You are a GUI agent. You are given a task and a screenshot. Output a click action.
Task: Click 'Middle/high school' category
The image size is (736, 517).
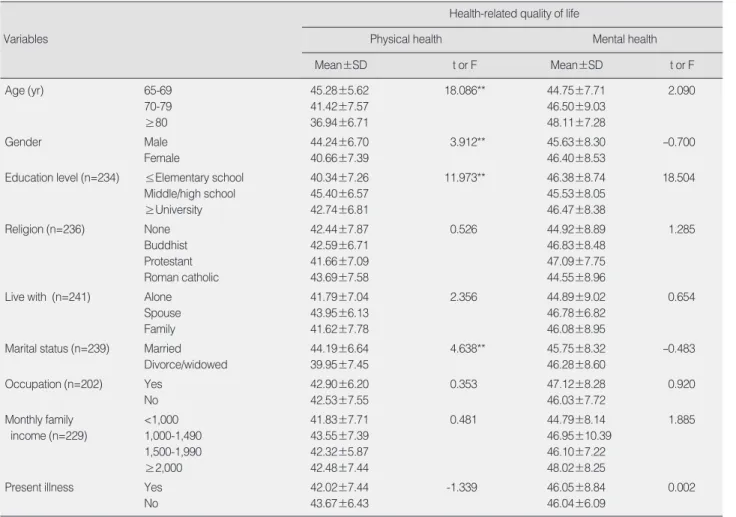click(x=190, y=193)
